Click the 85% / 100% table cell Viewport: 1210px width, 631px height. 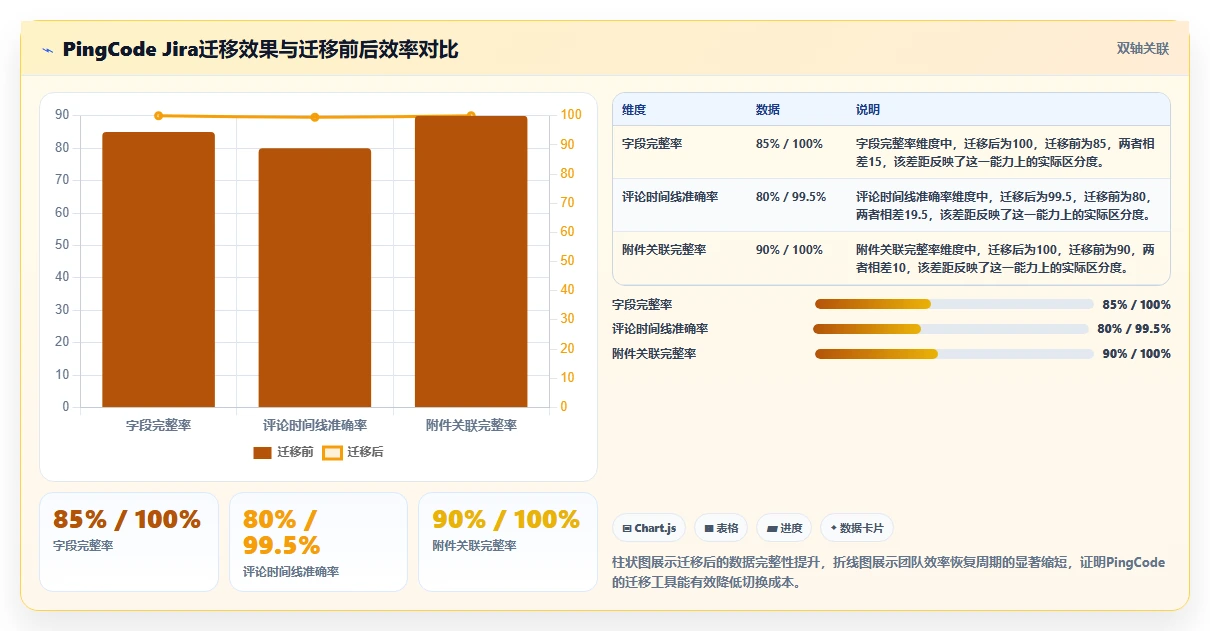[x=789, y=144]
